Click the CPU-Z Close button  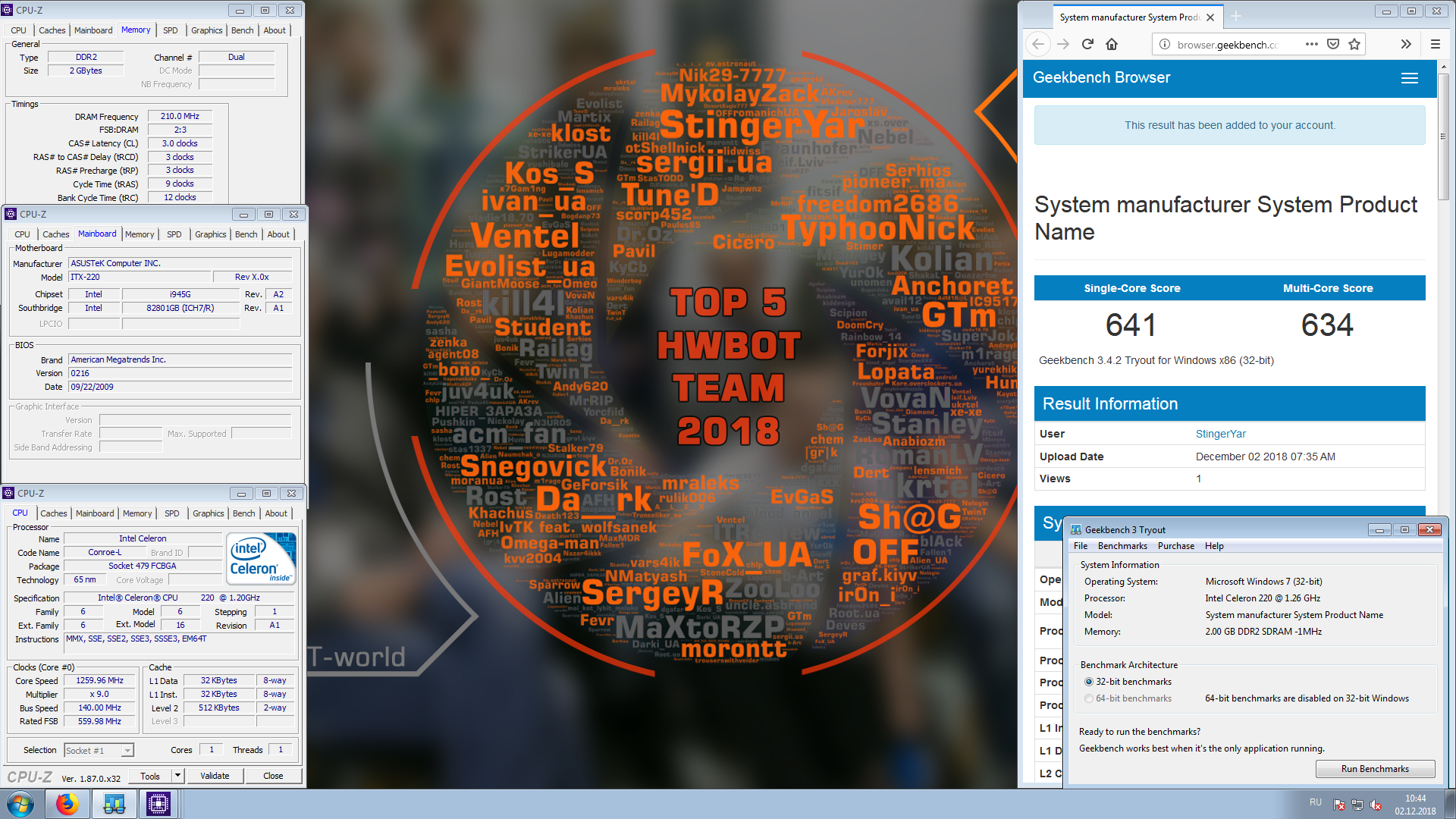tap(273, 776)
